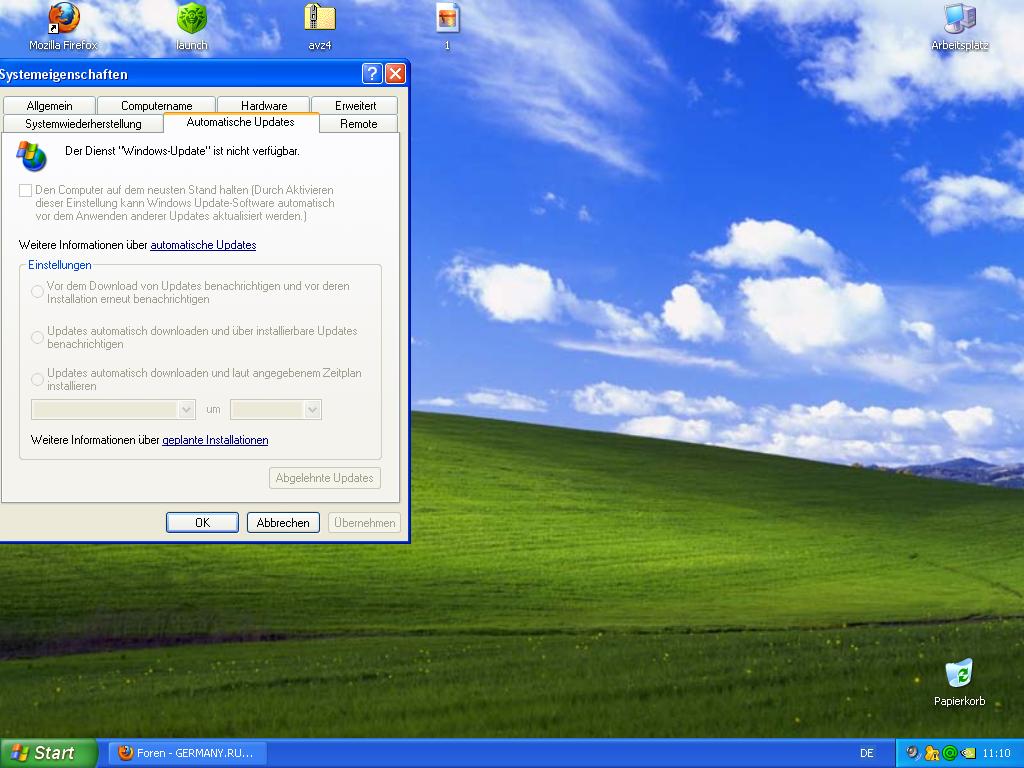The width and height of the screenshot is (1024, 768).
Task: Select 'über installierbare Updates benachrichtigen' radio option
Action: [x=38, y=337]
